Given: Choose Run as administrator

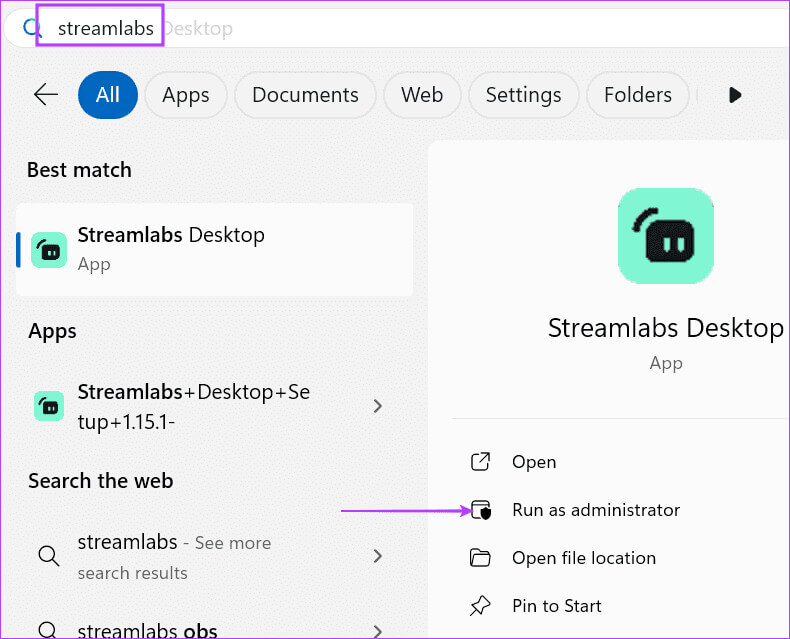Looking at the screenshot, I should (x=596, y=510).
